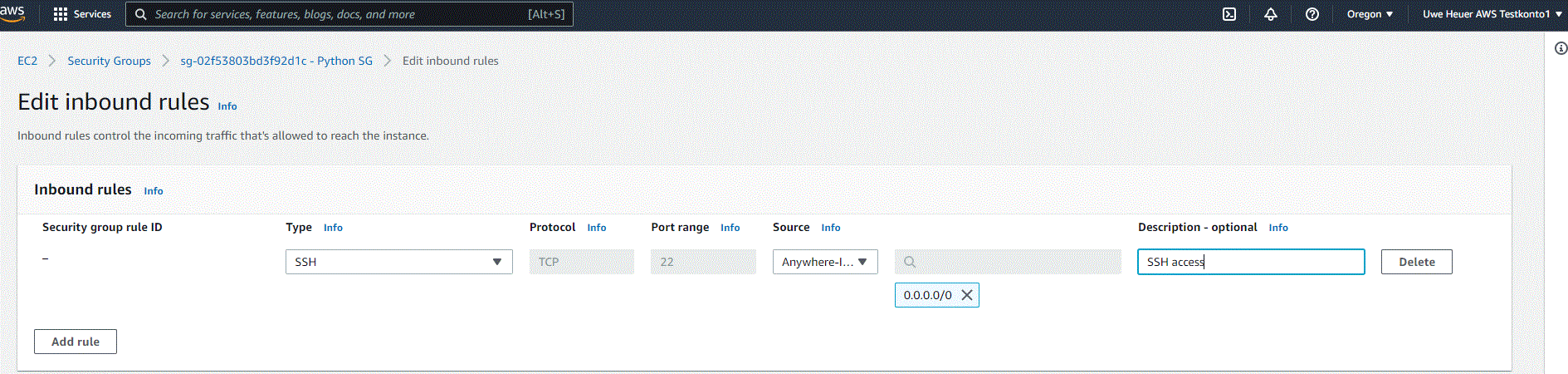Focus the AWS services search bar
Viewport: 1568px width, 374px height.
tap(349, 14)
